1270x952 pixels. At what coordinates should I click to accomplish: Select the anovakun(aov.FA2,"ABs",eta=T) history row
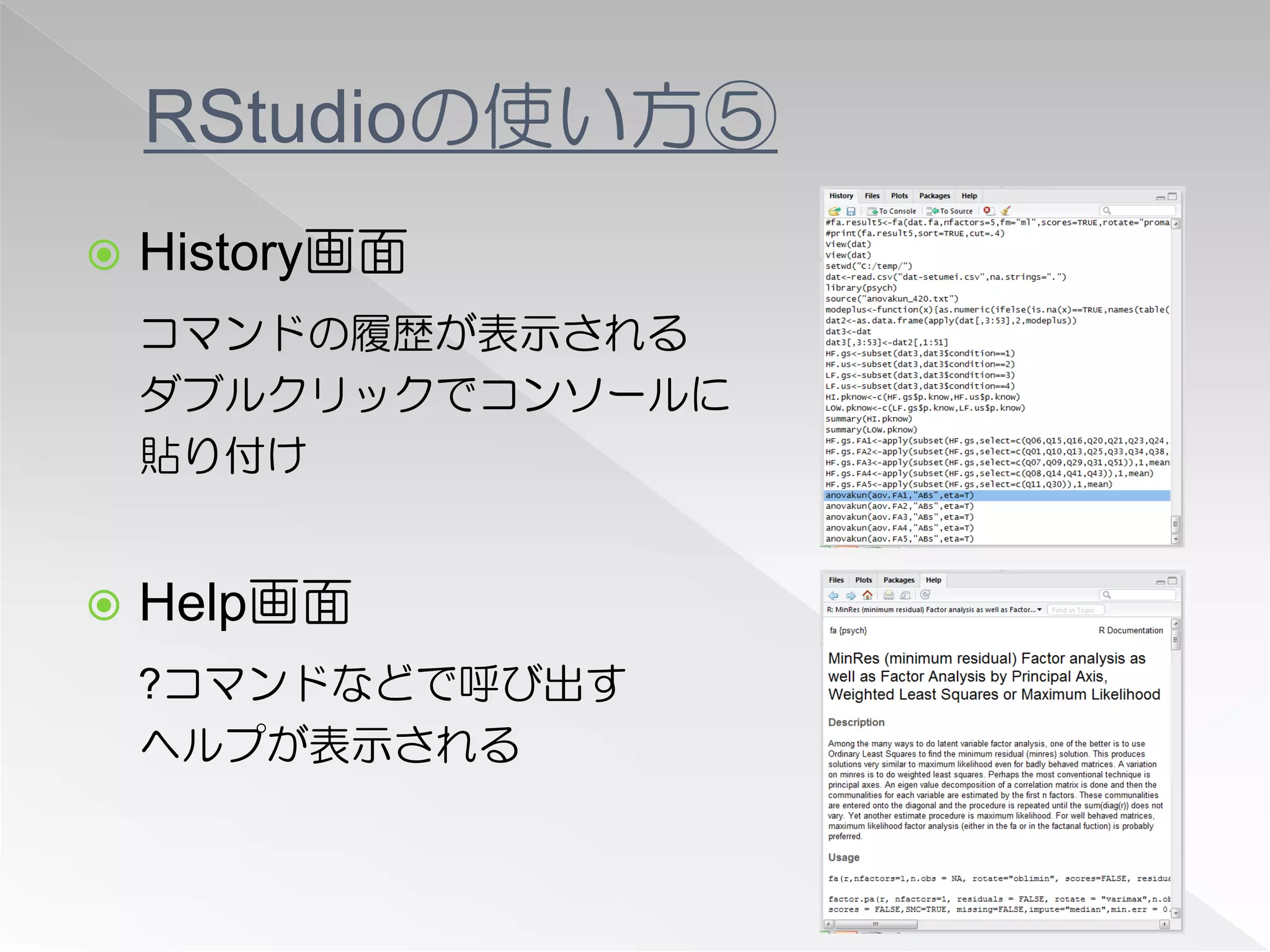997,506
